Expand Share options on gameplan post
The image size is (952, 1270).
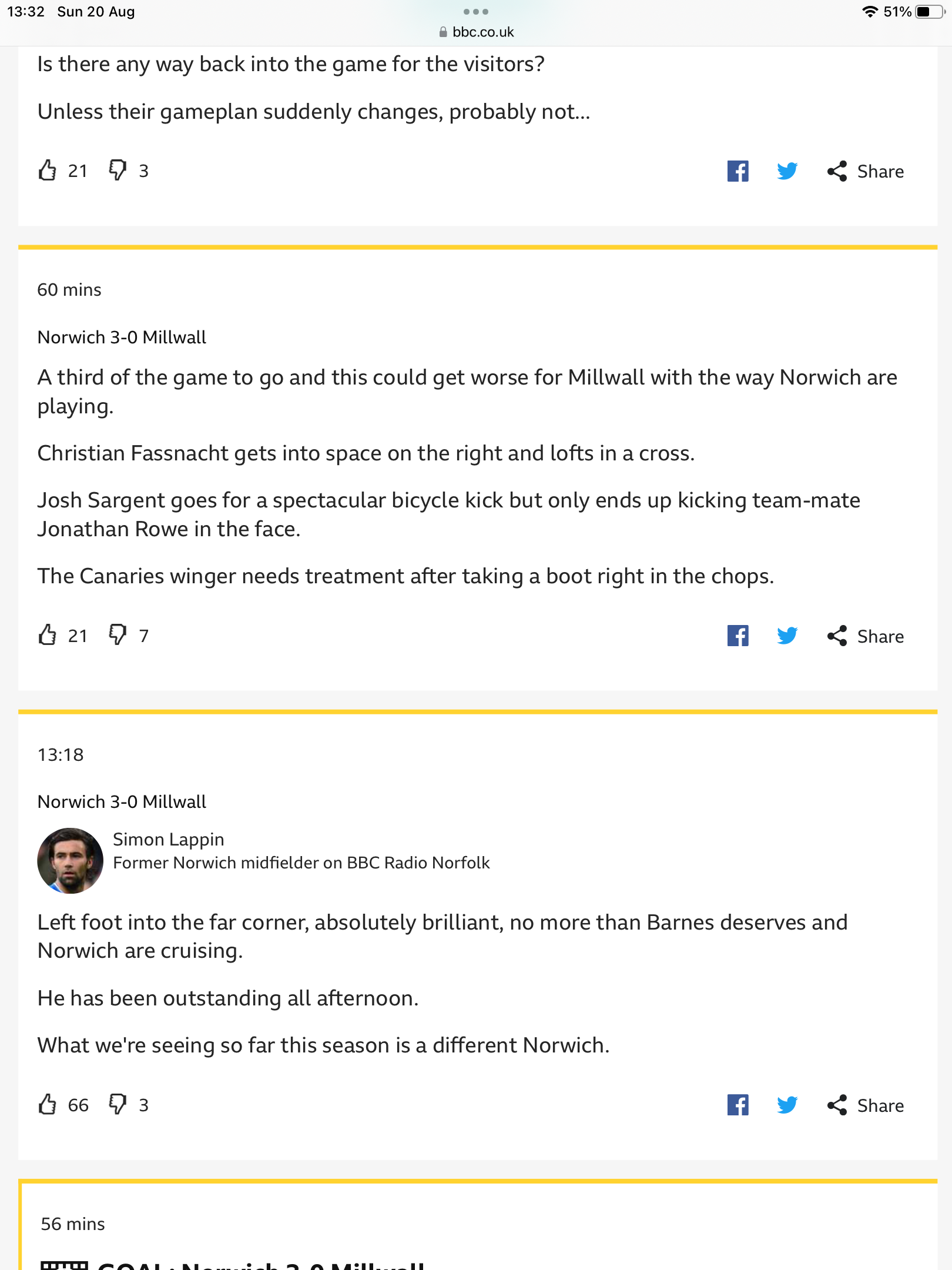coord(866,172)
